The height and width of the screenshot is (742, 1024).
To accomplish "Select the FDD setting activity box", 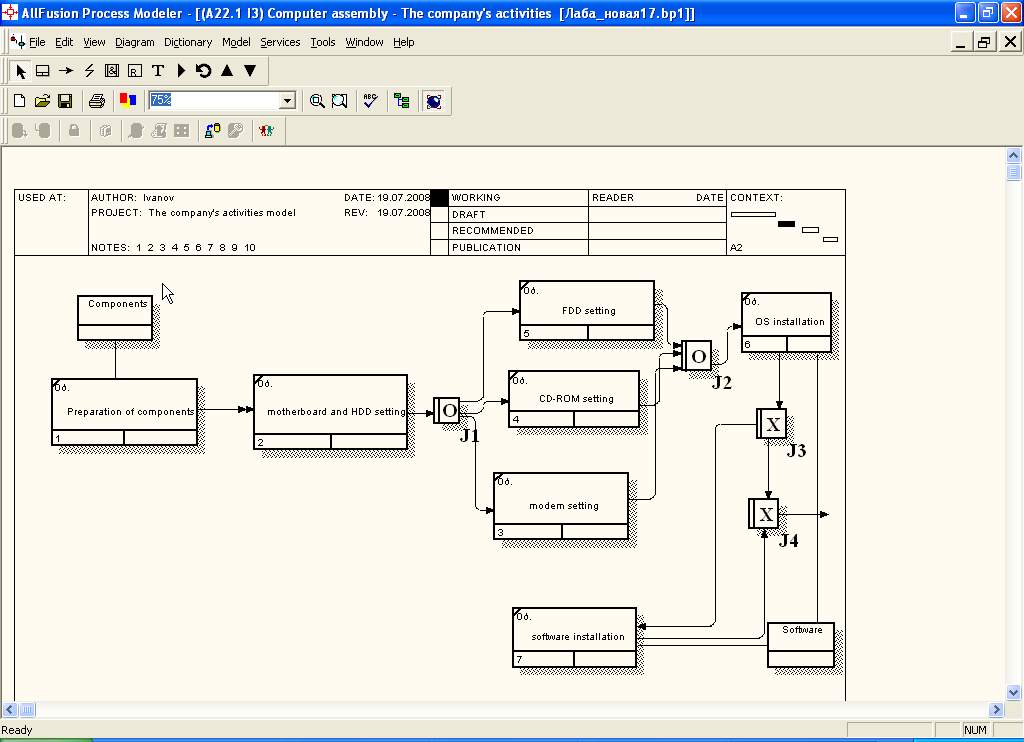I will click(586, 311).
